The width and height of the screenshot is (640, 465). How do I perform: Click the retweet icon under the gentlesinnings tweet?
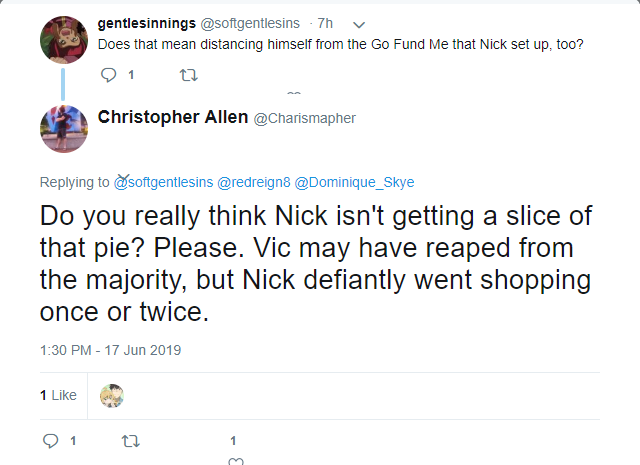(x=189, y=75)
